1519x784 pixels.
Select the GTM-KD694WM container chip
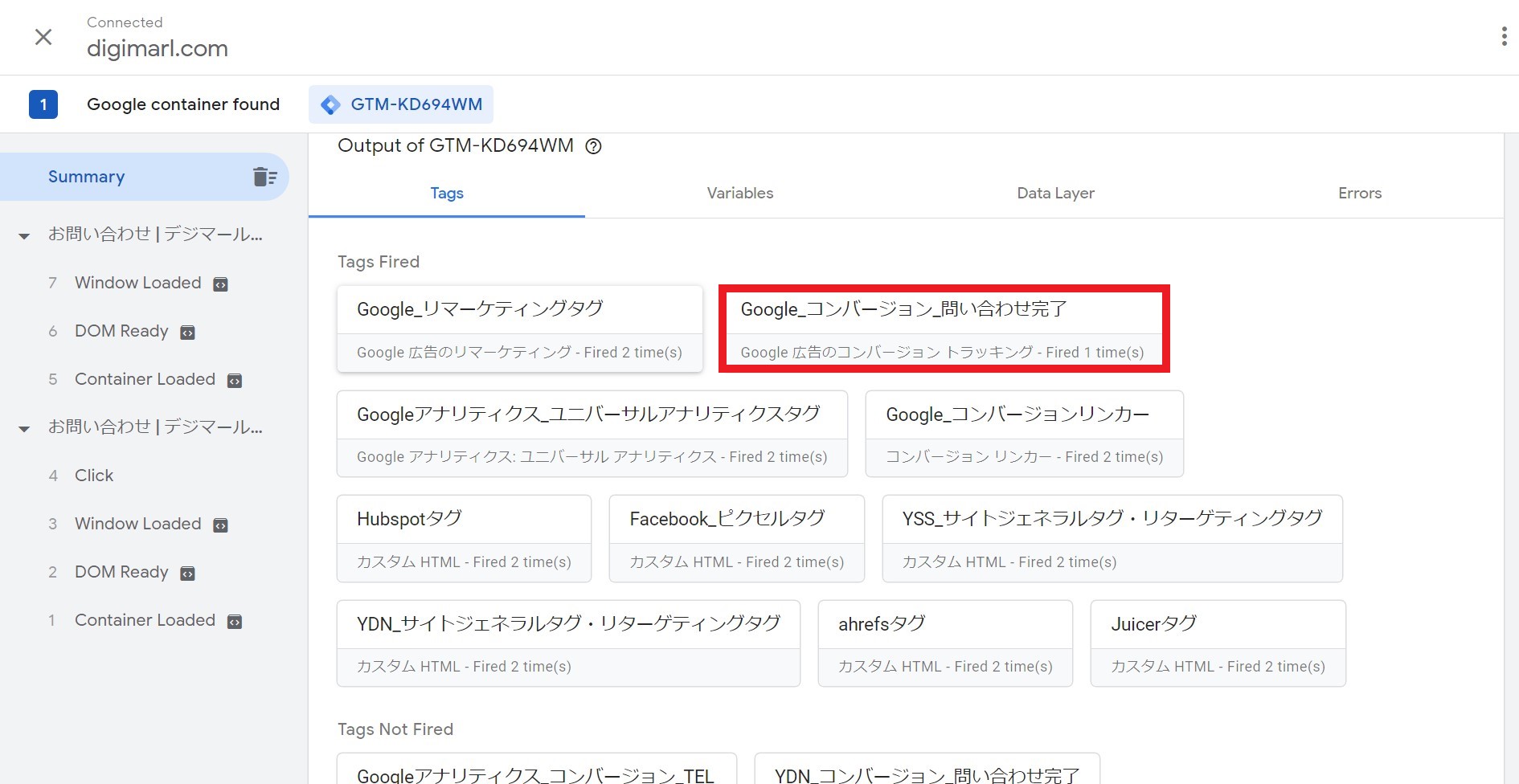(x=401, y=104)
